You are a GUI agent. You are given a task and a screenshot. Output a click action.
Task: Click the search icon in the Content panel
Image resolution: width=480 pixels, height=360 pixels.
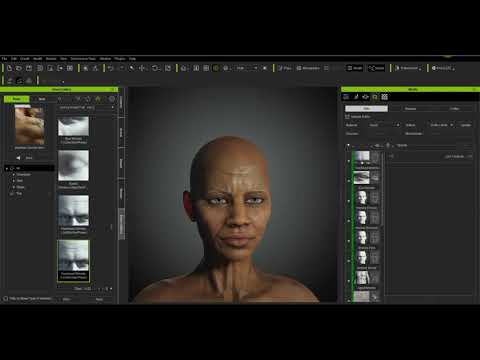click(60, 99)
